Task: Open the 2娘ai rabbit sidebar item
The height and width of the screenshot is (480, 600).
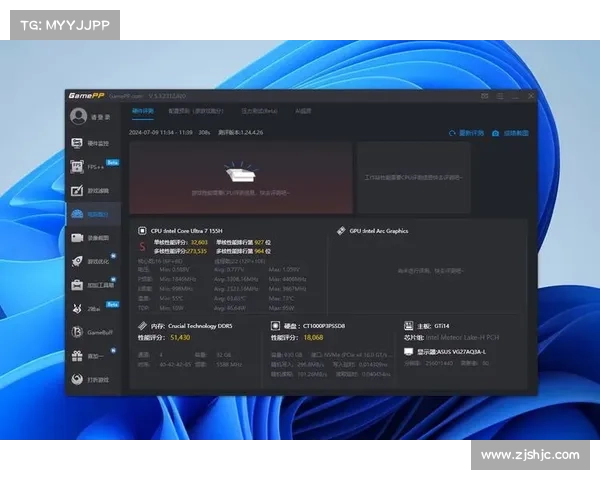Action: click(94, 309)
